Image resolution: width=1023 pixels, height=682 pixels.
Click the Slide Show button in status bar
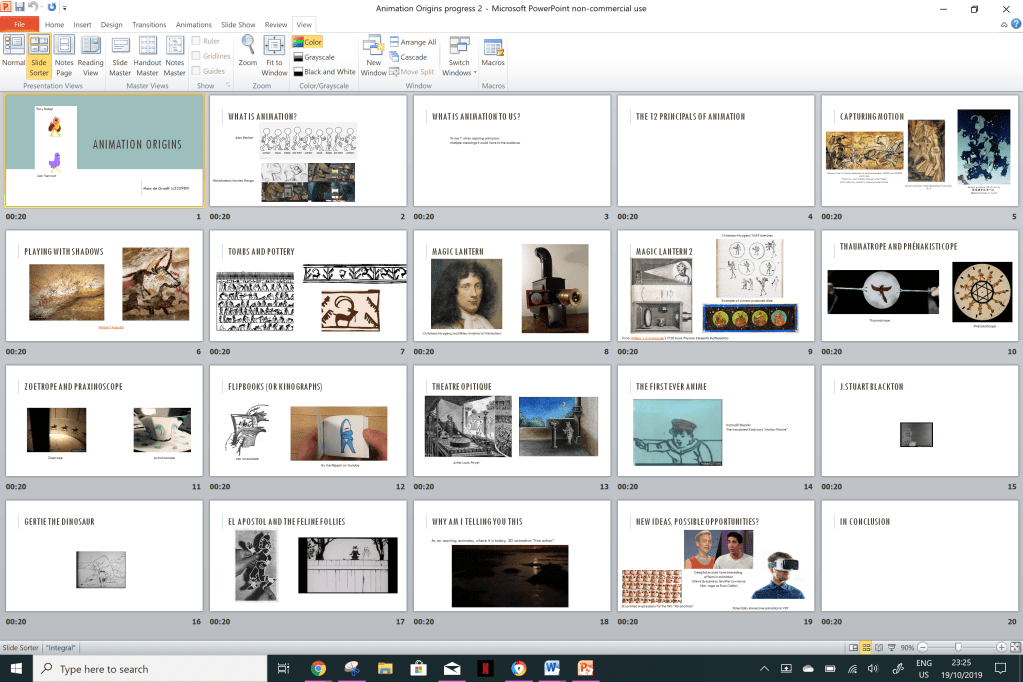(892, 648)
